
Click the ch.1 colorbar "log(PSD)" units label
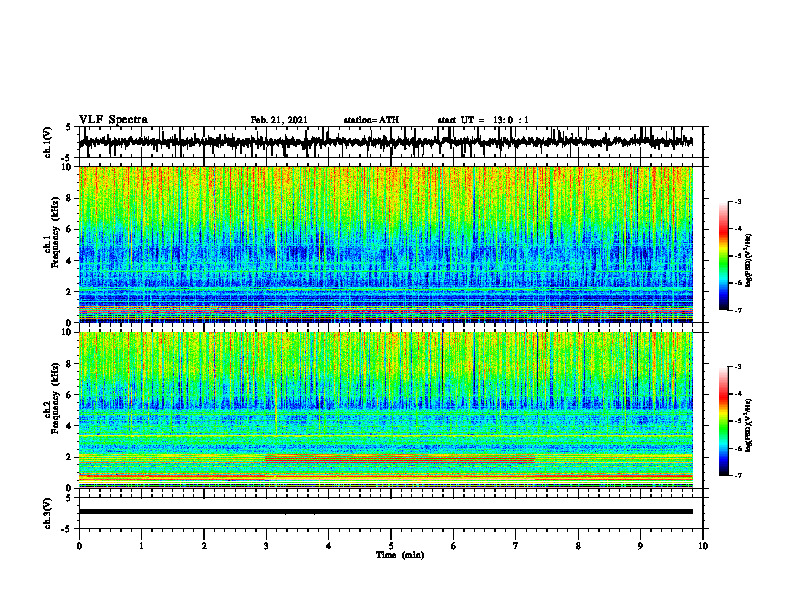tap(748, 260)
